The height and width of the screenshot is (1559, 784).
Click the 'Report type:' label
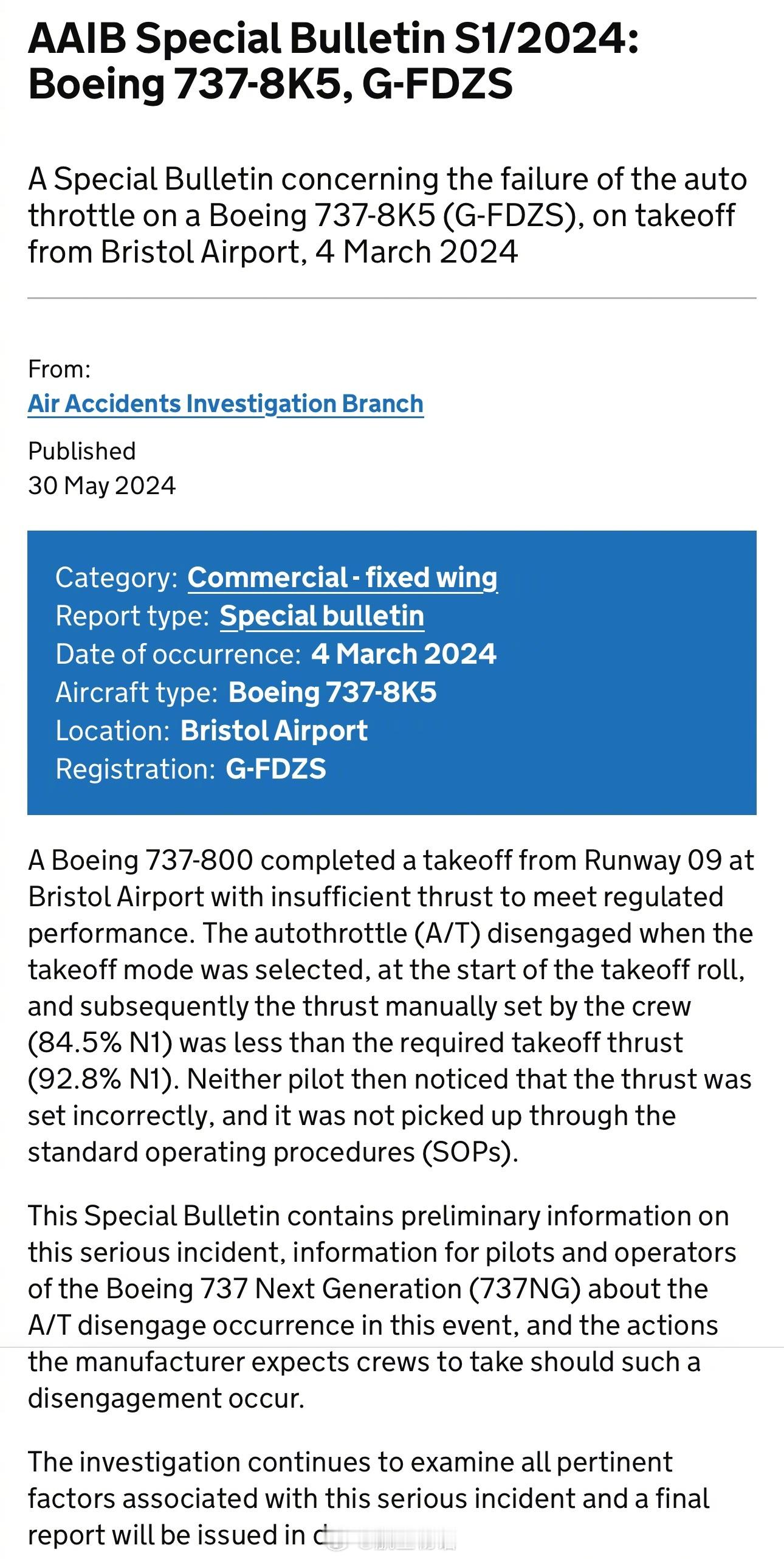click(x=132, y=616)
